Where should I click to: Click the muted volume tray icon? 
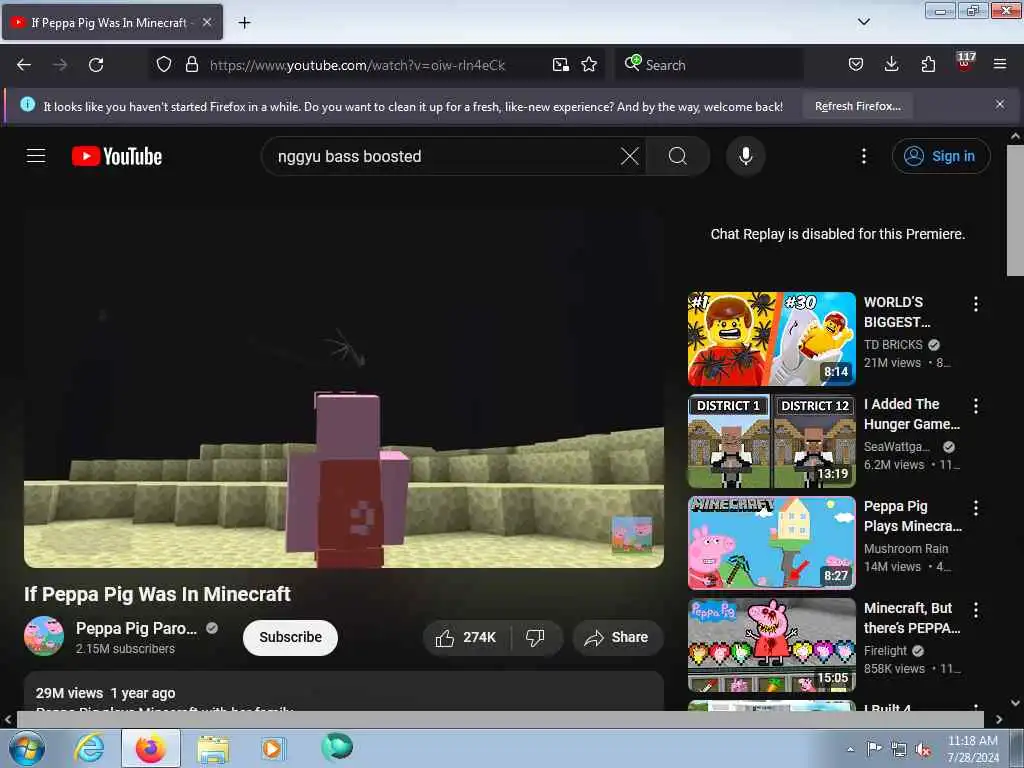point(923,750)
